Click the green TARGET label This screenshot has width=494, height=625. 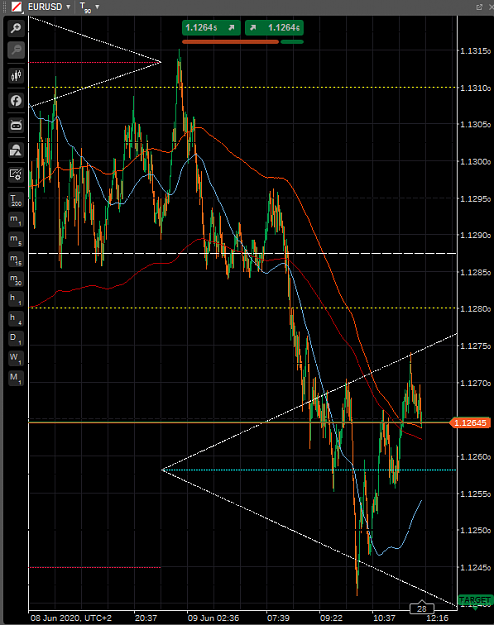[474, 600]
